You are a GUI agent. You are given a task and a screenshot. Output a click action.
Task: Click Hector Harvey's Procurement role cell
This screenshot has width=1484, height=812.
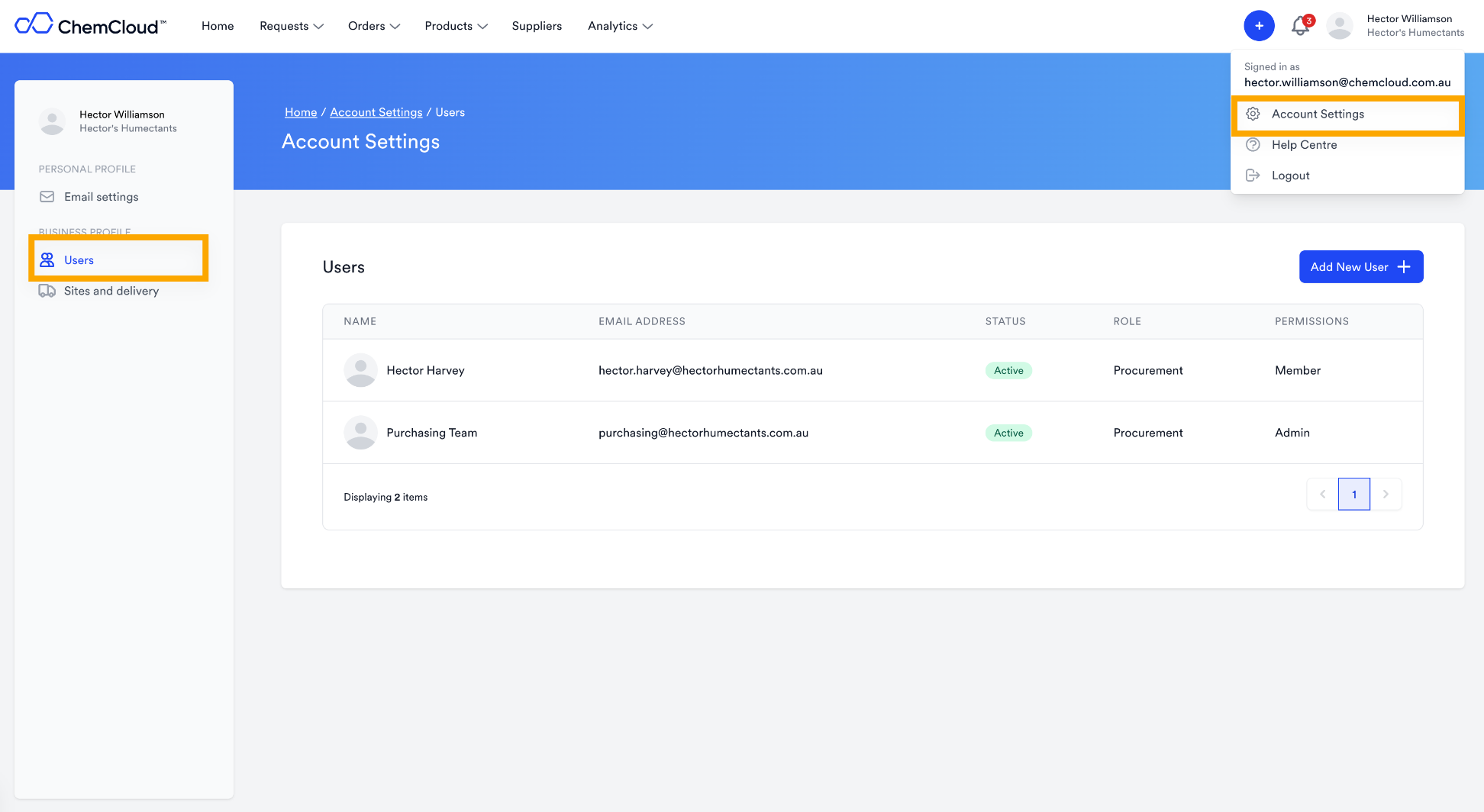(1148, 370)
